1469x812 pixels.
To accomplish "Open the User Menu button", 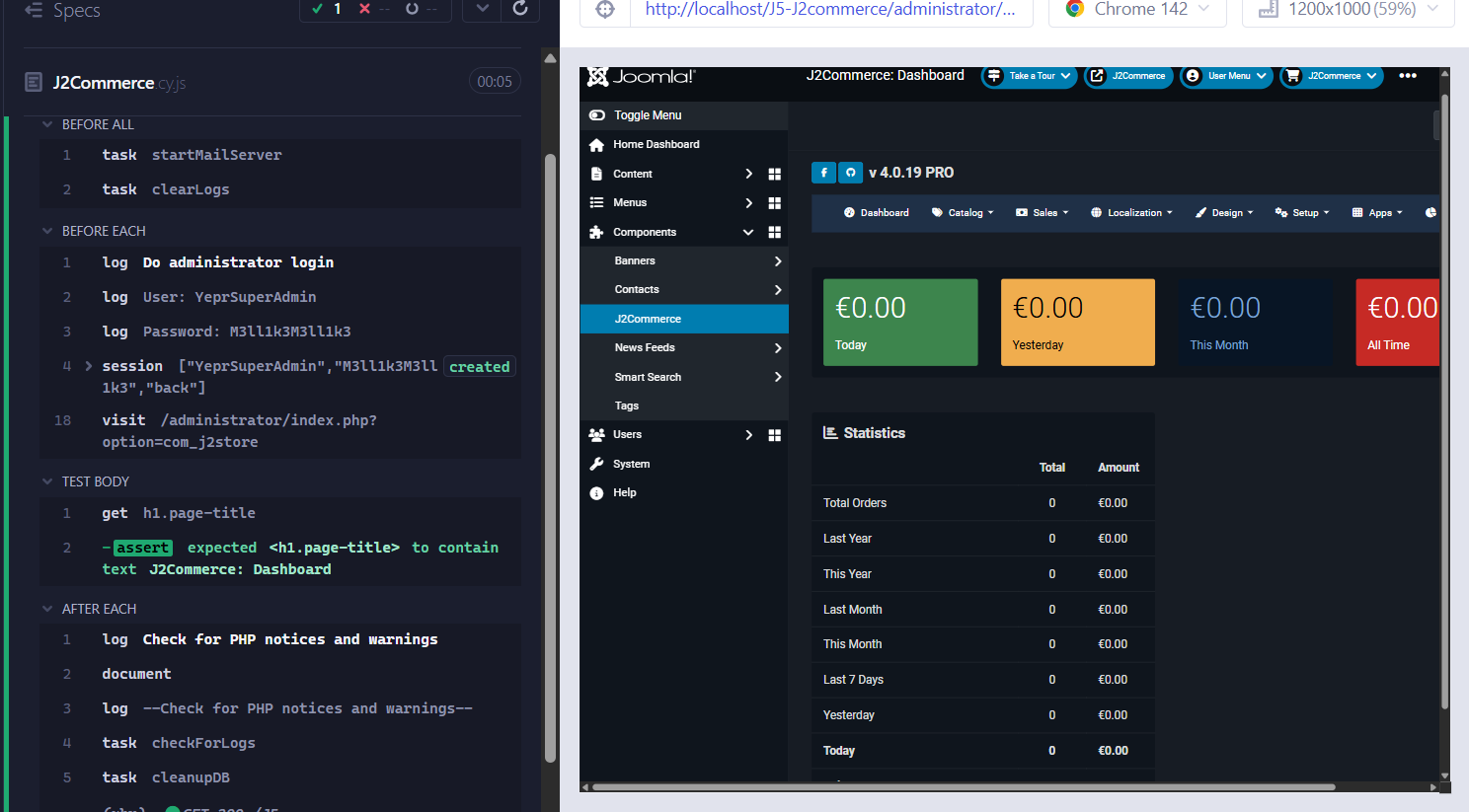I will pyautogui.click(x=1224, y=75).
